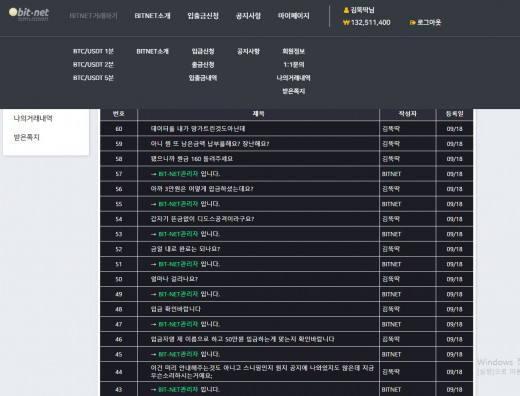This screenshot has width=520, height=396.
Task: Click the number cell 54
Action: point(119,219)
